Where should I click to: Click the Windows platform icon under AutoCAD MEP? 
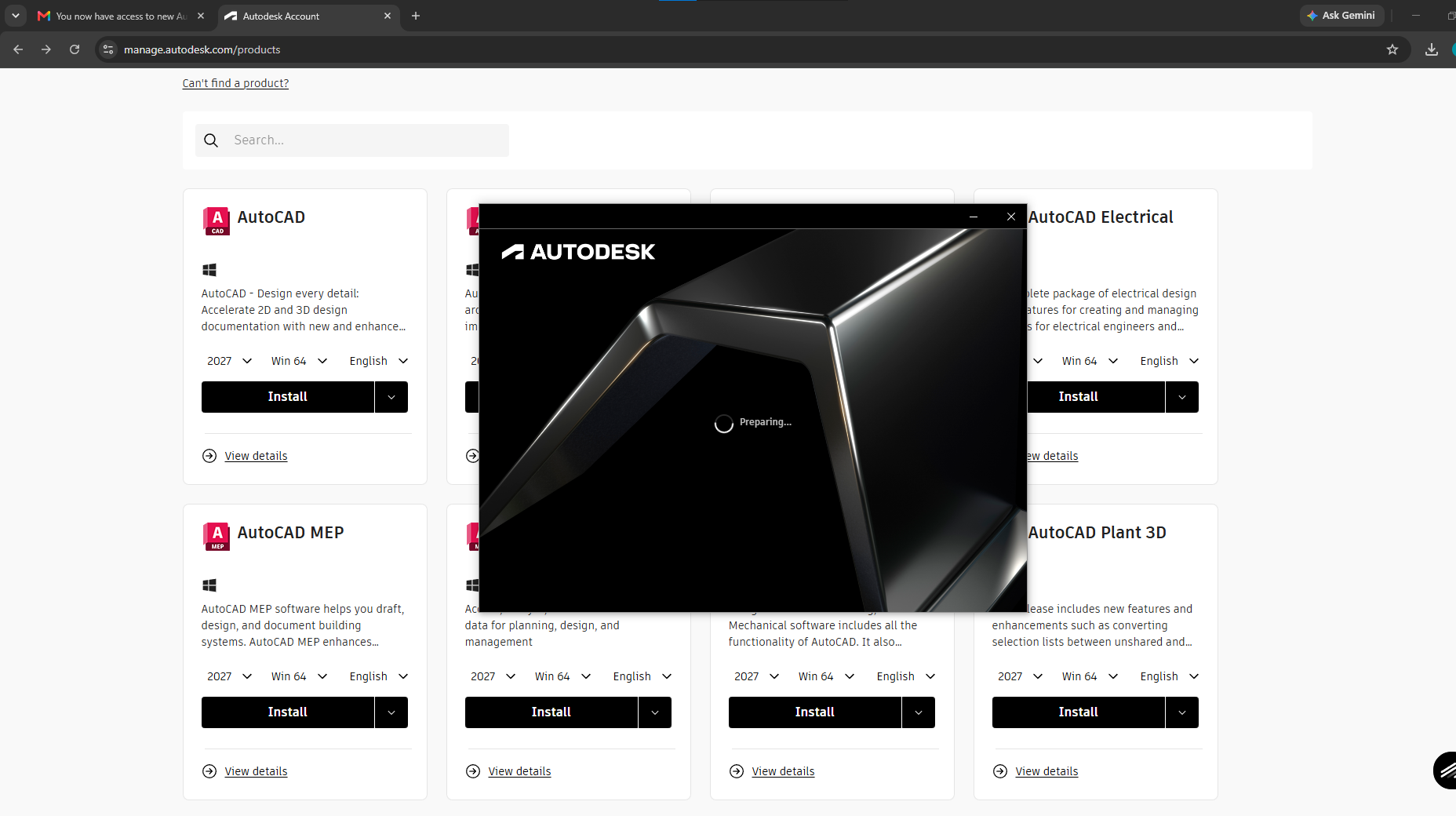tap(209, 585)
